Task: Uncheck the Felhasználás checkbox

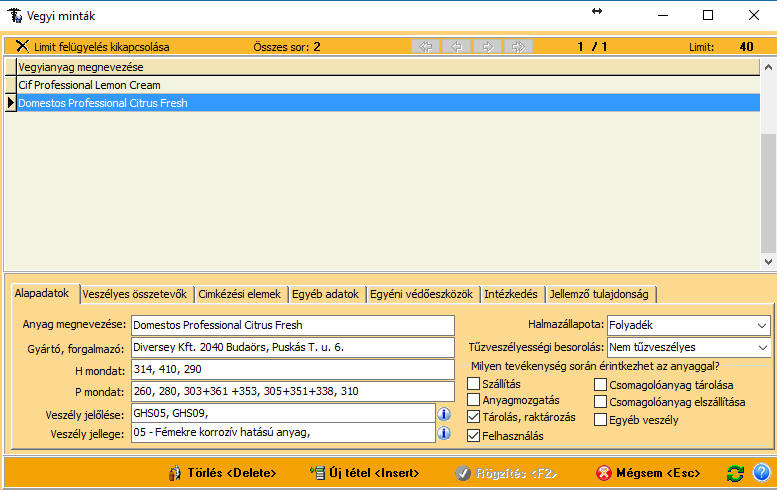Action: (473, 436)
